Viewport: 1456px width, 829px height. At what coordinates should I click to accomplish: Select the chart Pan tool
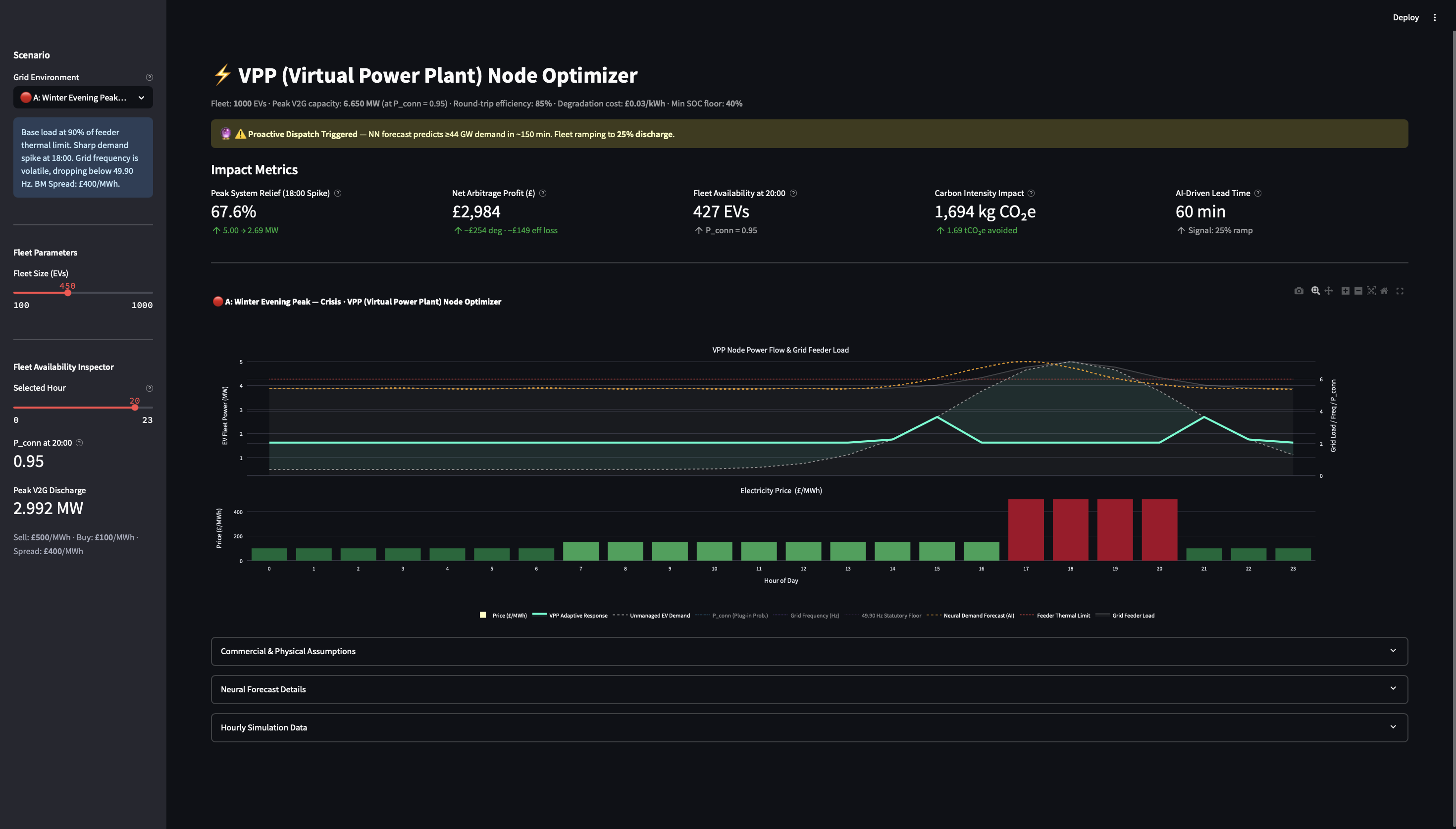[1329, 291]
